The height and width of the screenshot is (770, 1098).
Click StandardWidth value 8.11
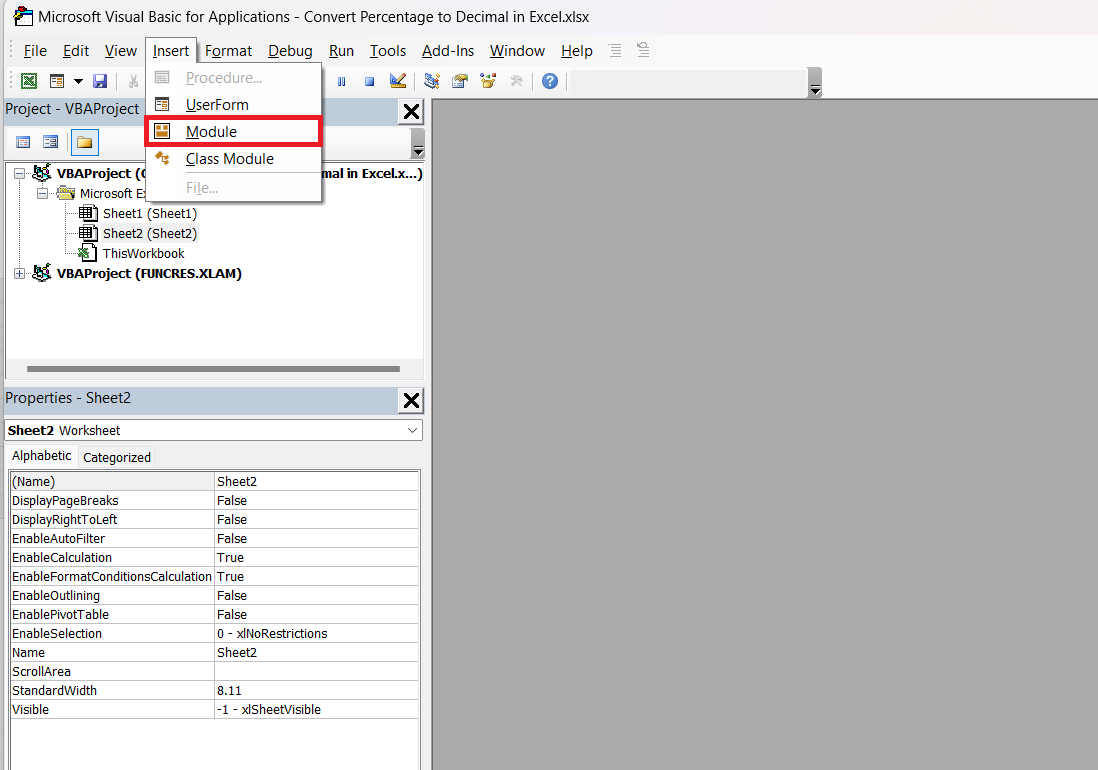click(317, 690)
